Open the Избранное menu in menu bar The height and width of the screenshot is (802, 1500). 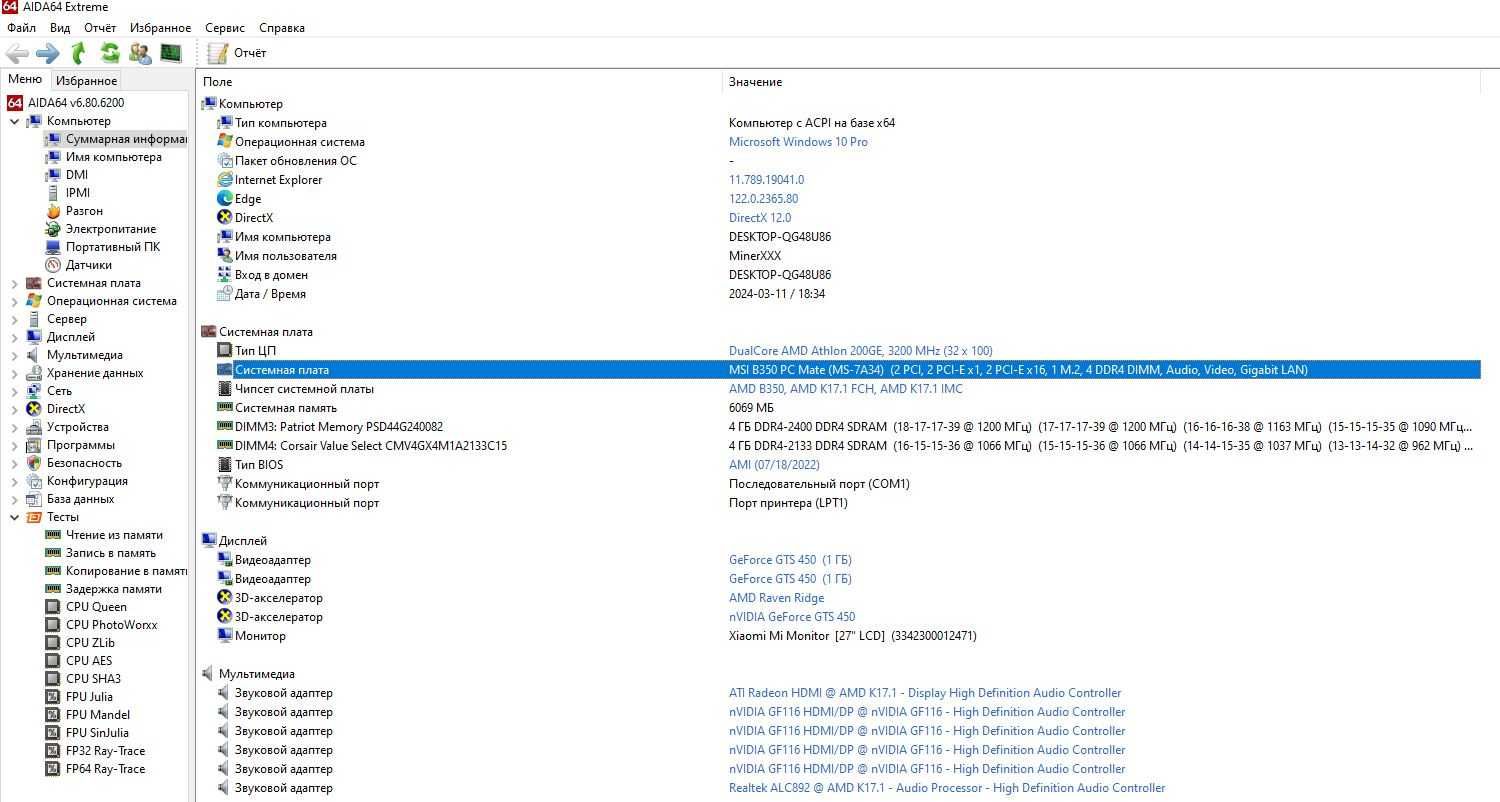point(160,28)
